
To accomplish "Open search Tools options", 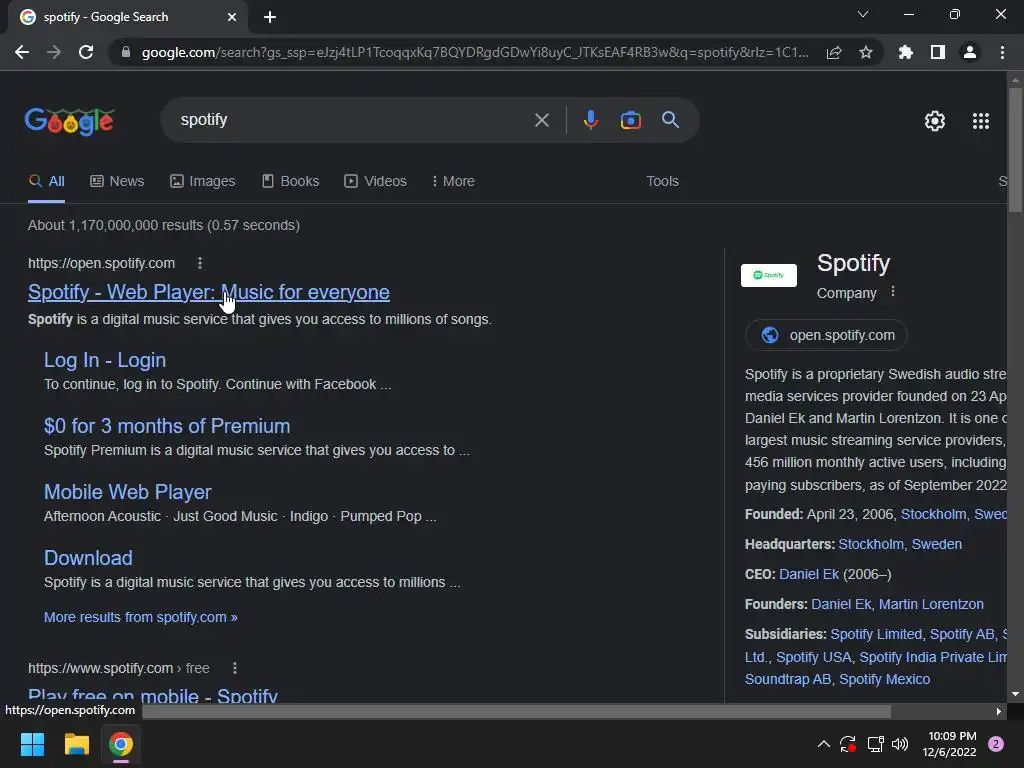I will [x=662, y=181].
